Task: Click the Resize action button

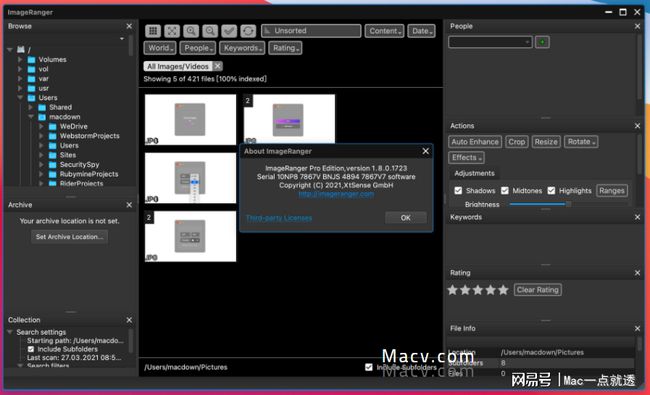Action: click(x=546, y=142)
